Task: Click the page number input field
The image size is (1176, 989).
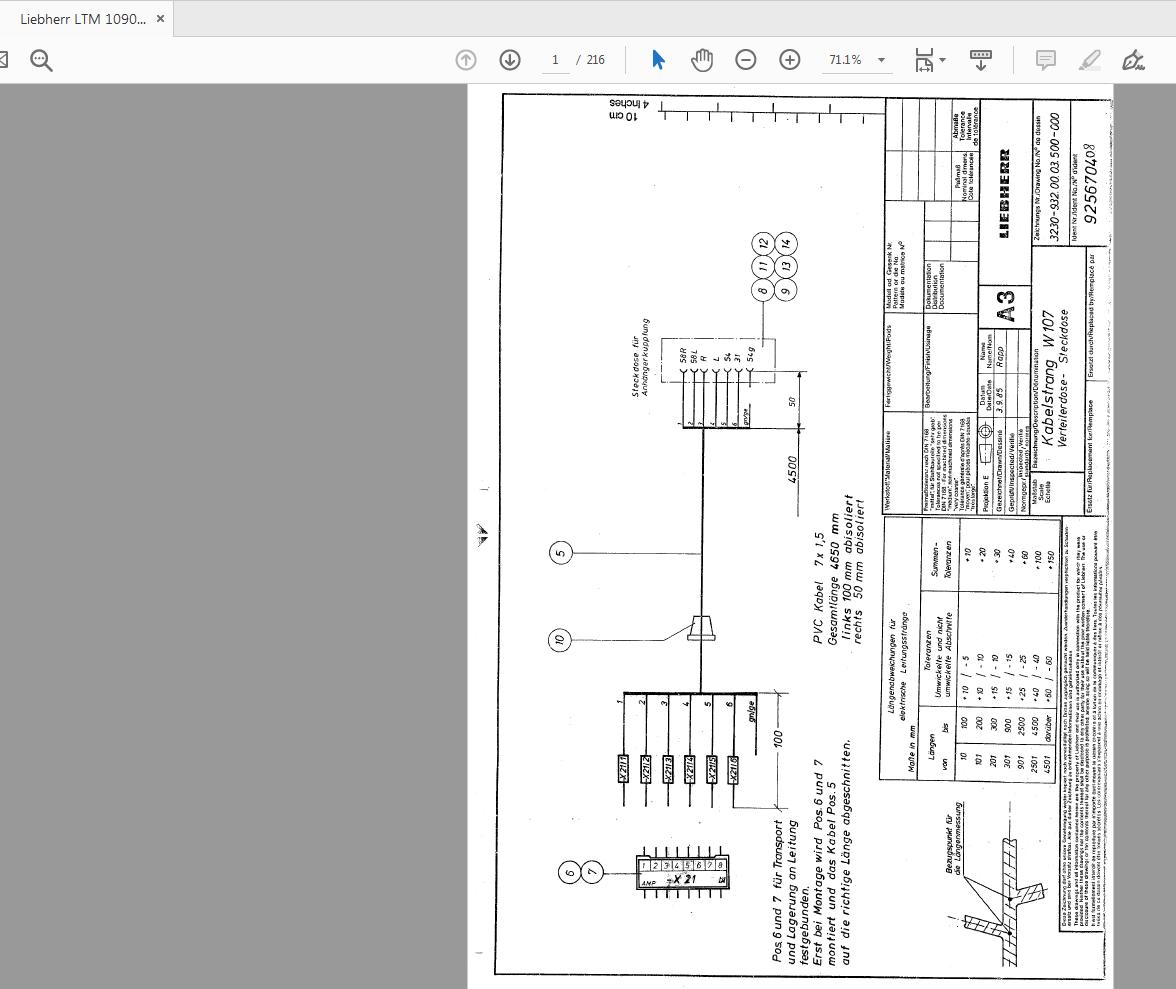Action: pyautogui.click(x=555, y=60)
